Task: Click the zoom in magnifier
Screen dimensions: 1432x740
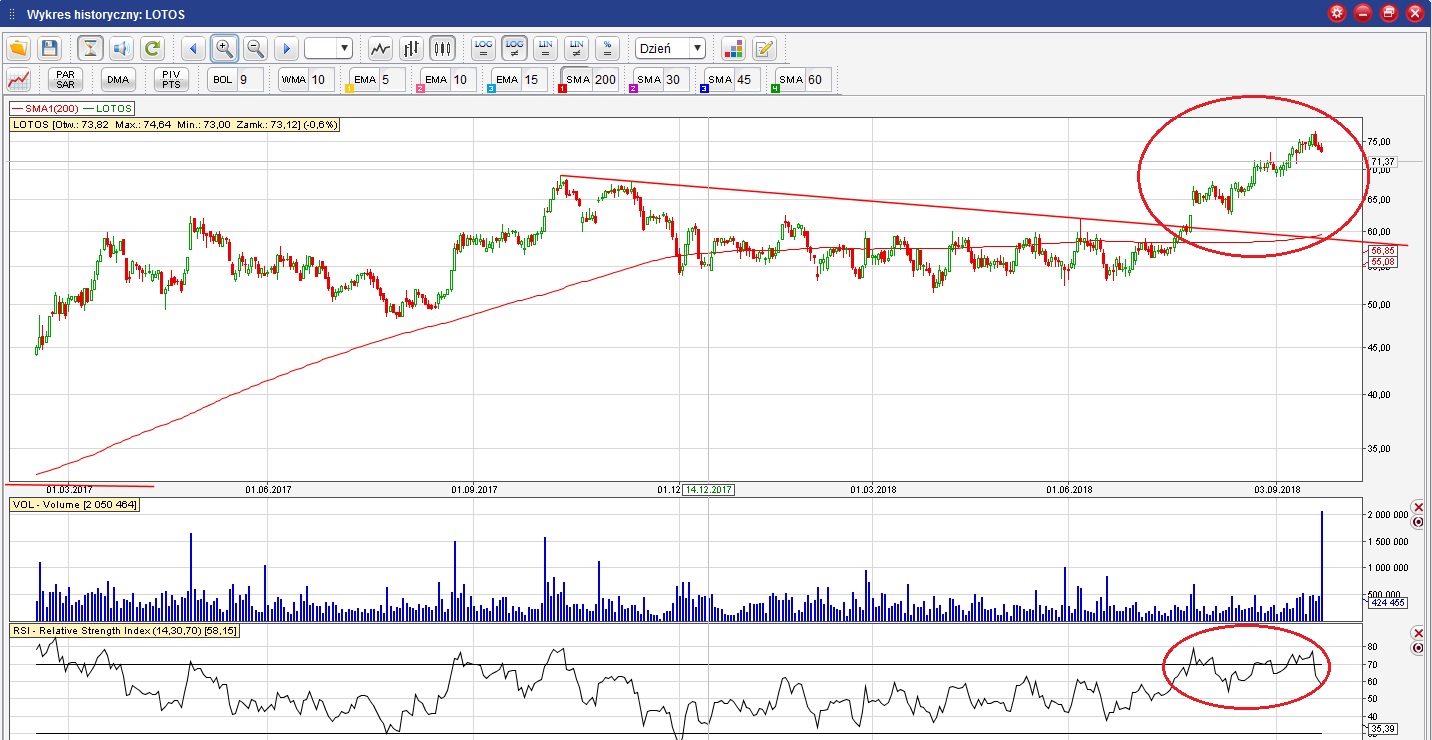Action: pyautogui.click(x=224, y=48)
